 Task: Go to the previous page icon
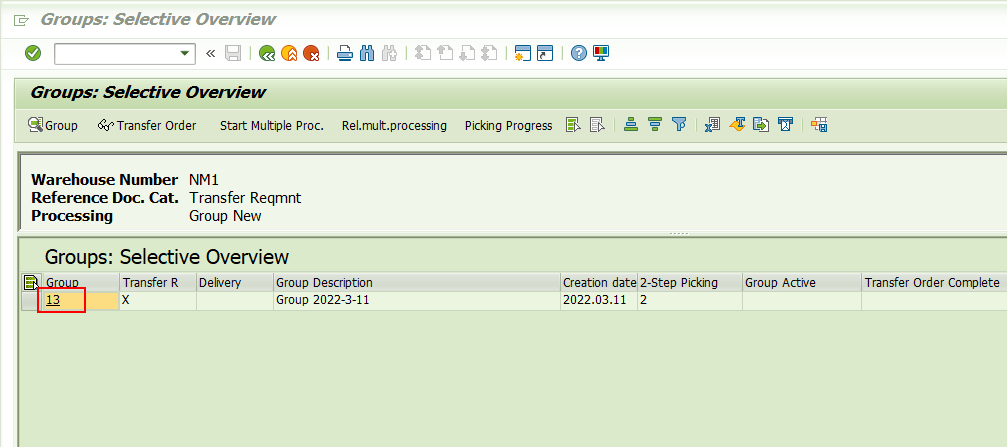pyautogui.click(x=445, y=53)
